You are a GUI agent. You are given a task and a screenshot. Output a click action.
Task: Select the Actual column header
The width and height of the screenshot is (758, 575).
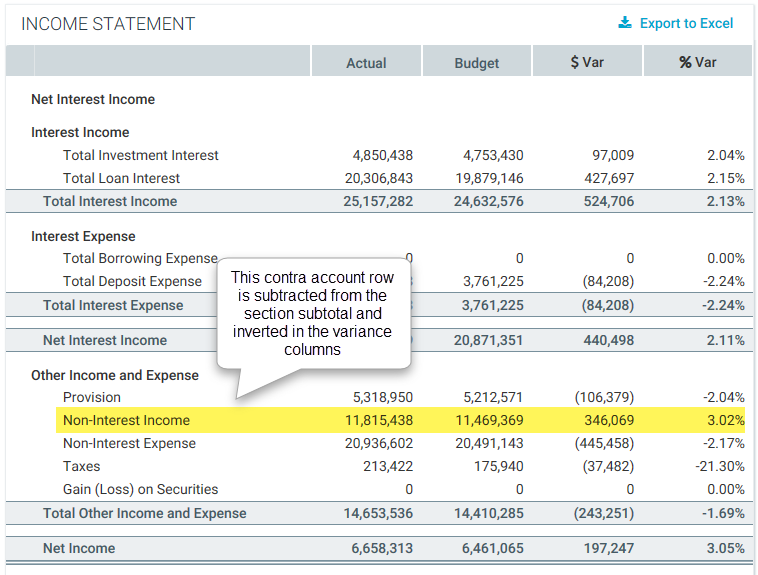click(x=366, y=62)
